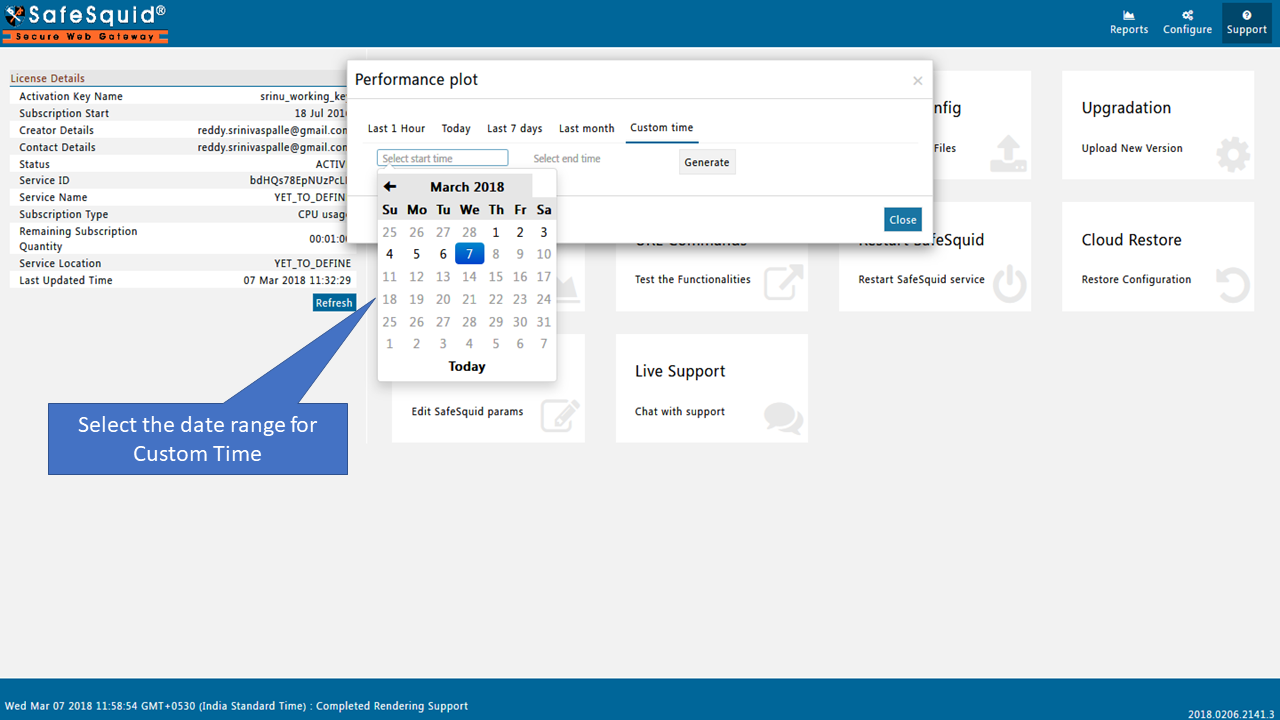Pick March 2 in the calendar
The image size is (1280, 720).
click(x=520, y=232)
